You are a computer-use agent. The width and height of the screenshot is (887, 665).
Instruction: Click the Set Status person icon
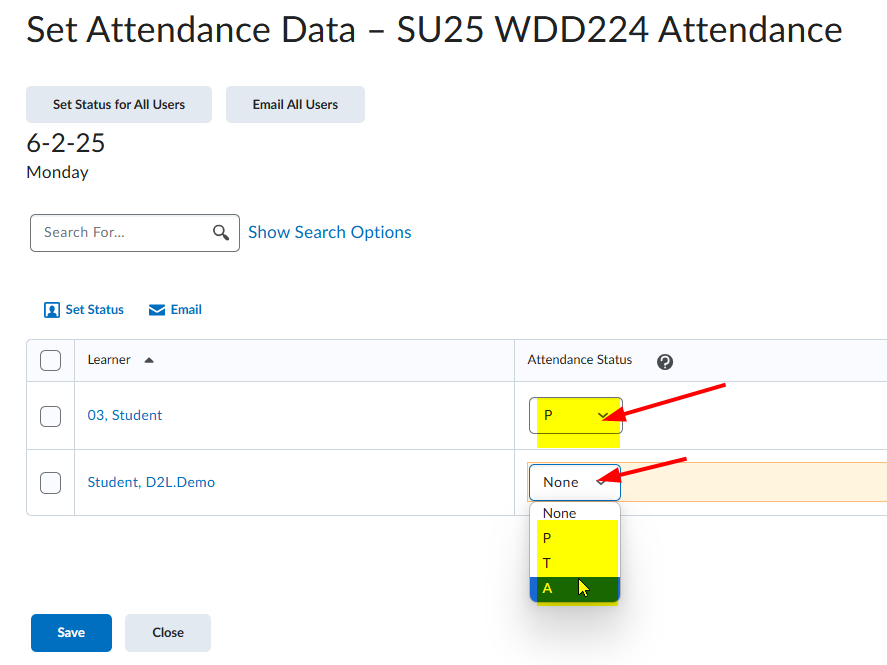coord(51,310)
